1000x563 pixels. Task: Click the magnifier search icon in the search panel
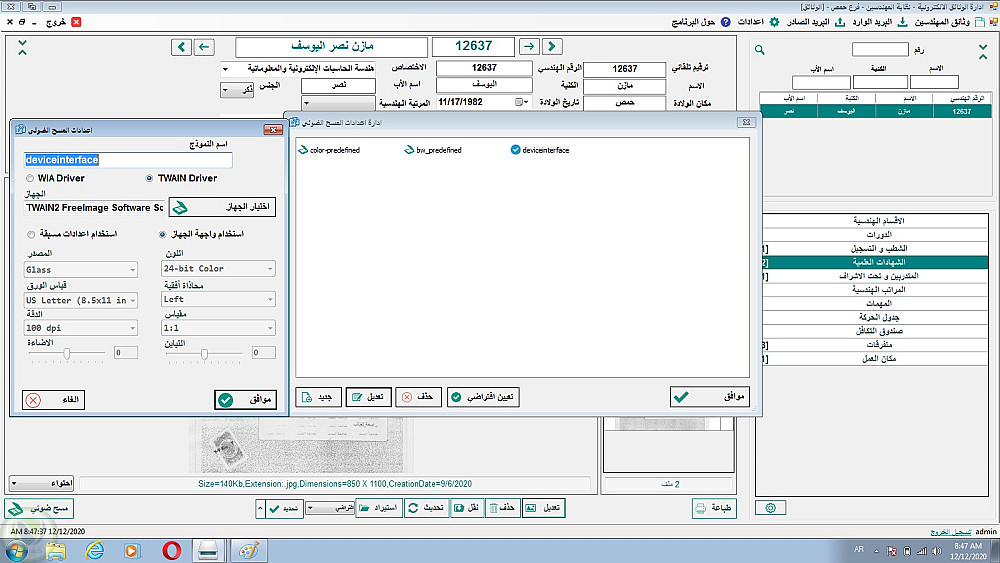[x=760, y=50]
